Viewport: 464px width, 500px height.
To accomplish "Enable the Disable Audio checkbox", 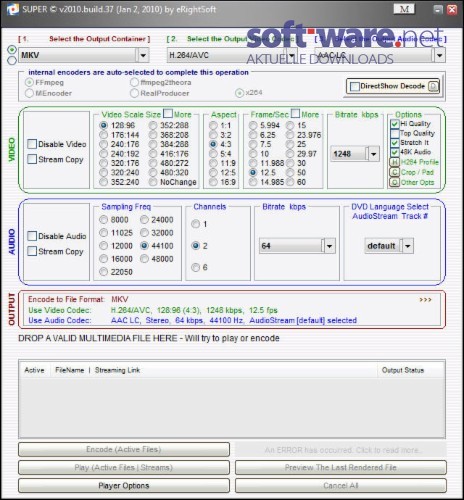I will point(32,236).
